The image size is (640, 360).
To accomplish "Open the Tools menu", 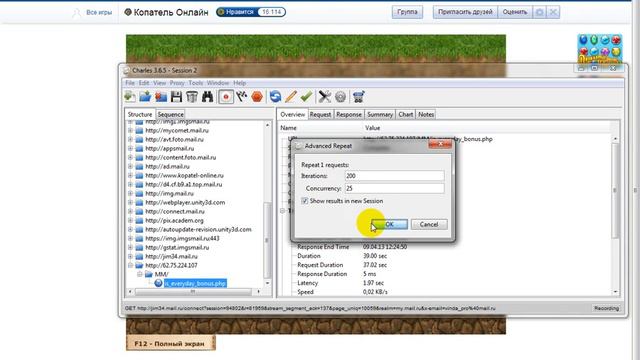I will [196, 83].
